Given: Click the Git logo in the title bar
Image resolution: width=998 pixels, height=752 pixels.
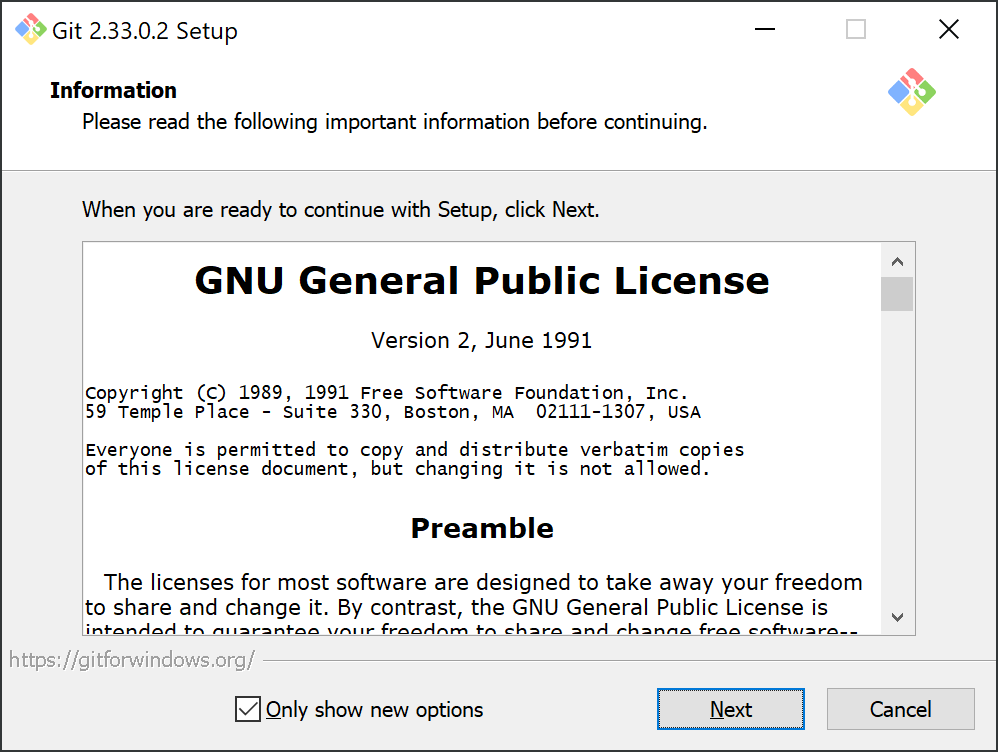Looking at the screenshot, I should (31, 29).
